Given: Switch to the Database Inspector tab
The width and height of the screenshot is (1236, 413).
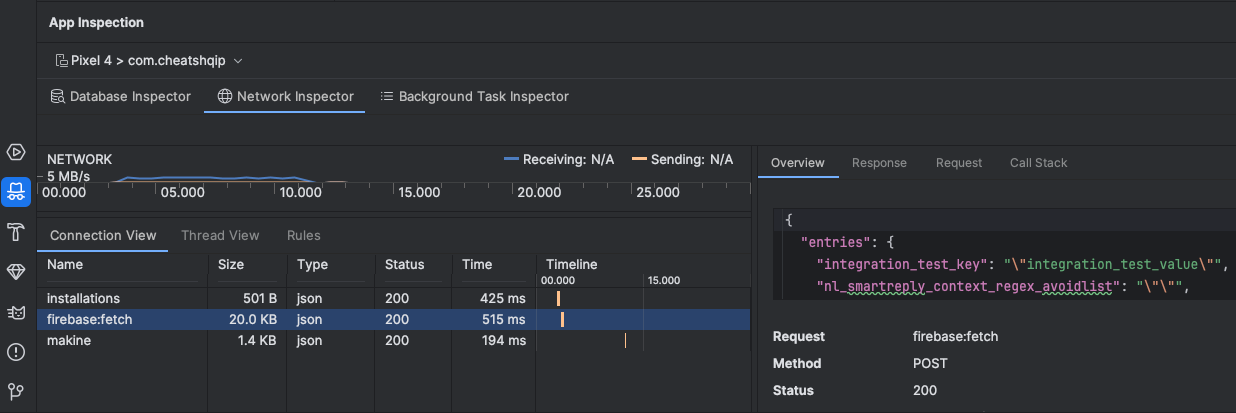Looking at the screenshot, I should [120, 97].
